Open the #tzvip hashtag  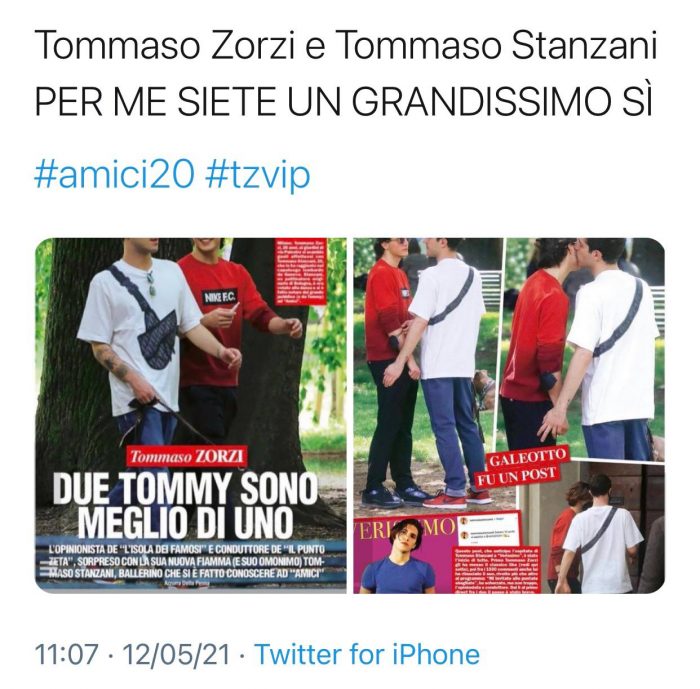[258, 176]
